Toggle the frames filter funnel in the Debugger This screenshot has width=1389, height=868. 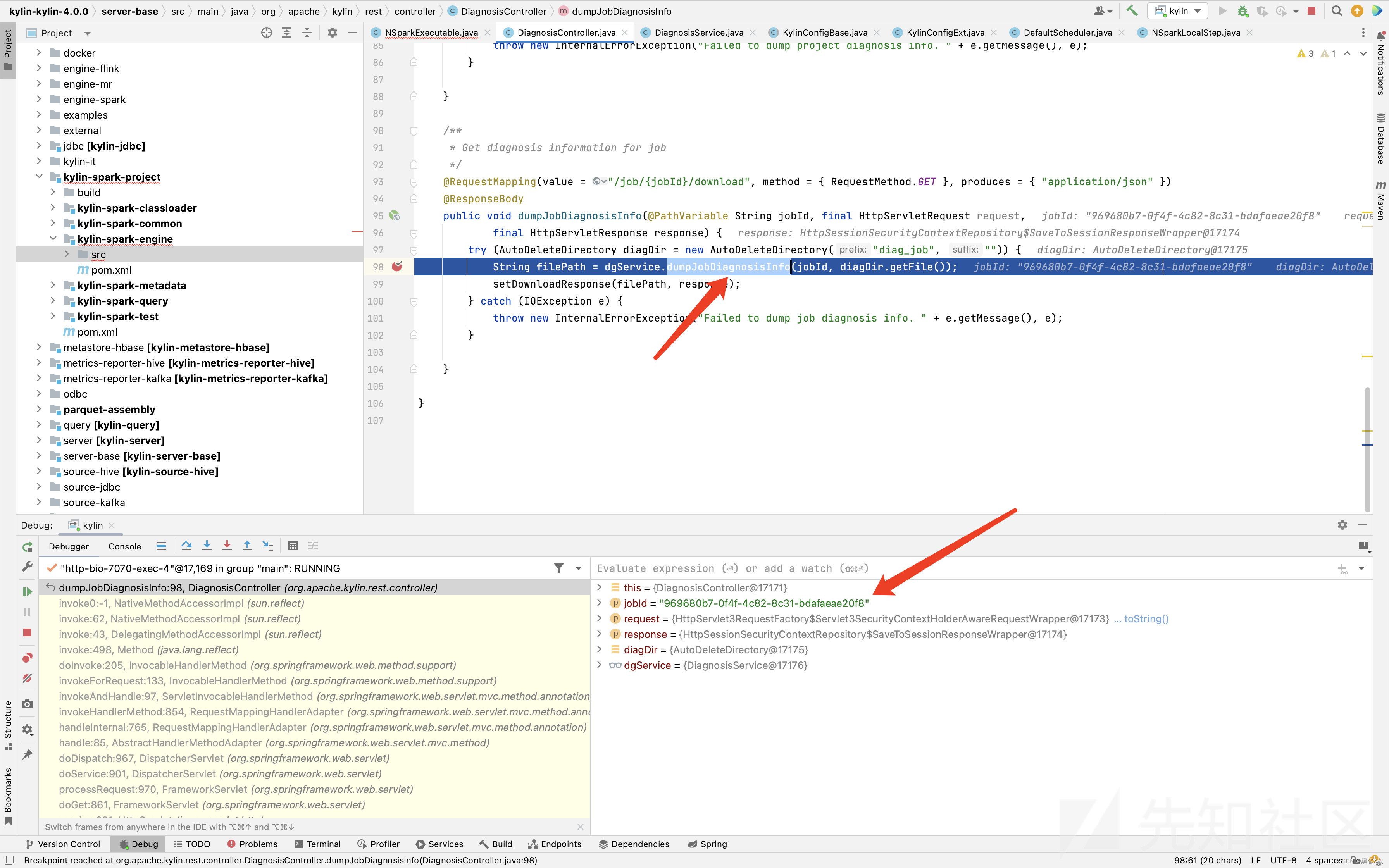tap(558, 568)
